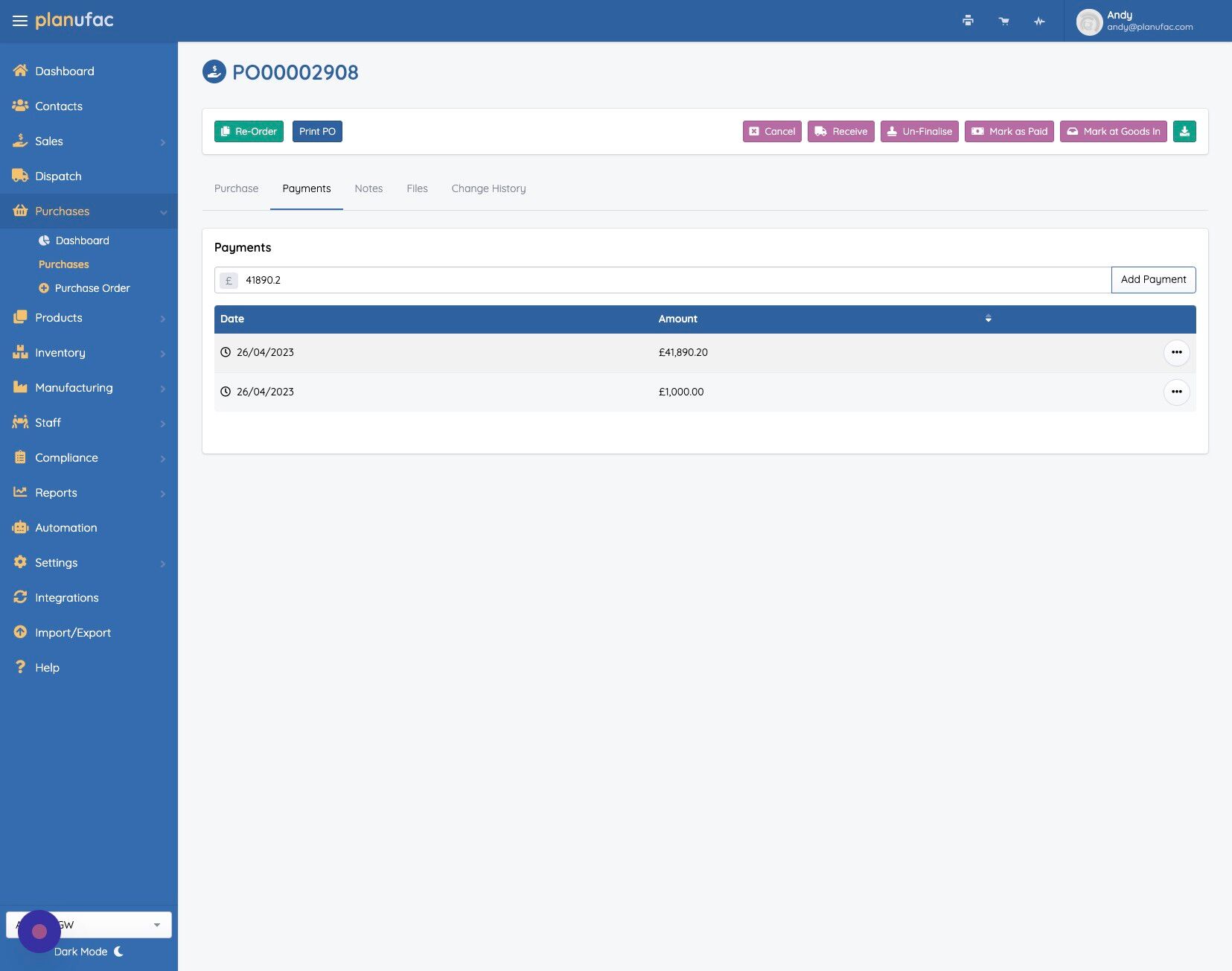Viewport: 1232px width, 971px height.
Task: Select the Payments tab
Action: point(307,189)
